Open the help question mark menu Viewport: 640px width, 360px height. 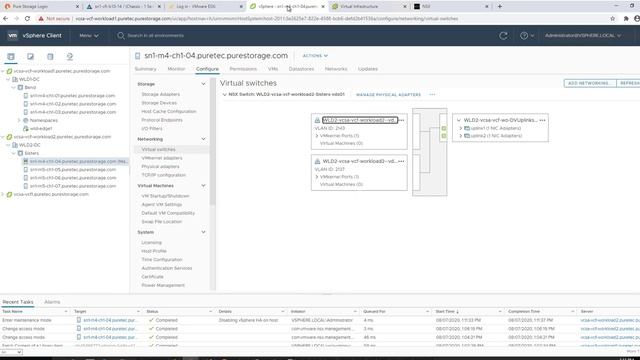coord(527,36)
